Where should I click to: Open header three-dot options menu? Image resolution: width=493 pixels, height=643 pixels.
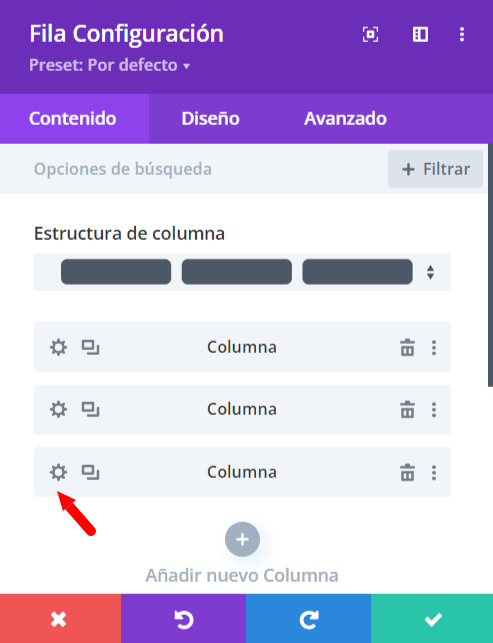click(x=462, y=34)
